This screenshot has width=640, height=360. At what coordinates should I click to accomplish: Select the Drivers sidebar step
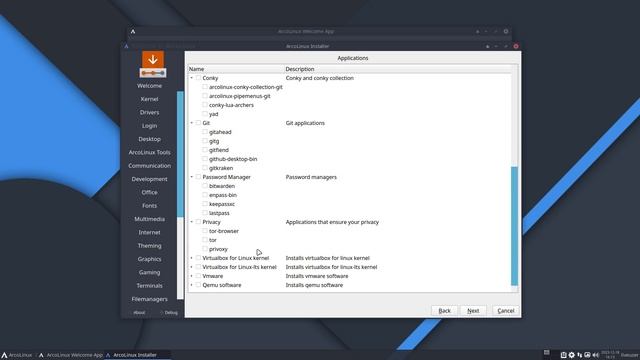tap(149, 112)
